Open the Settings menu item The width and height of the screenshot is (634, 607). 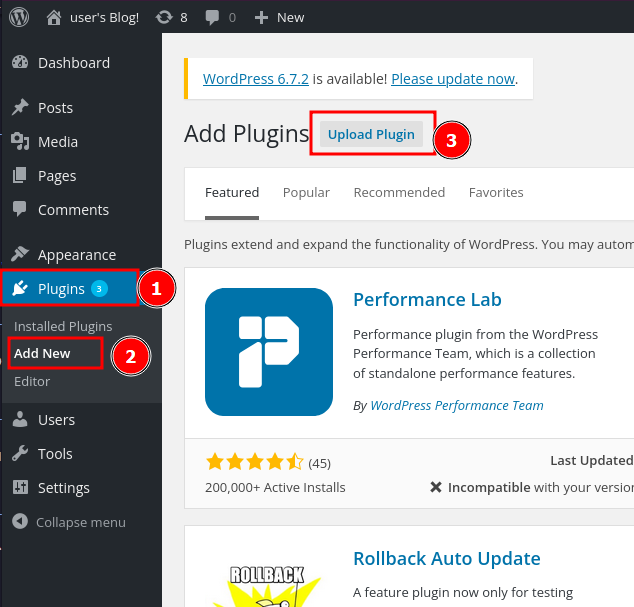point(63,488)
